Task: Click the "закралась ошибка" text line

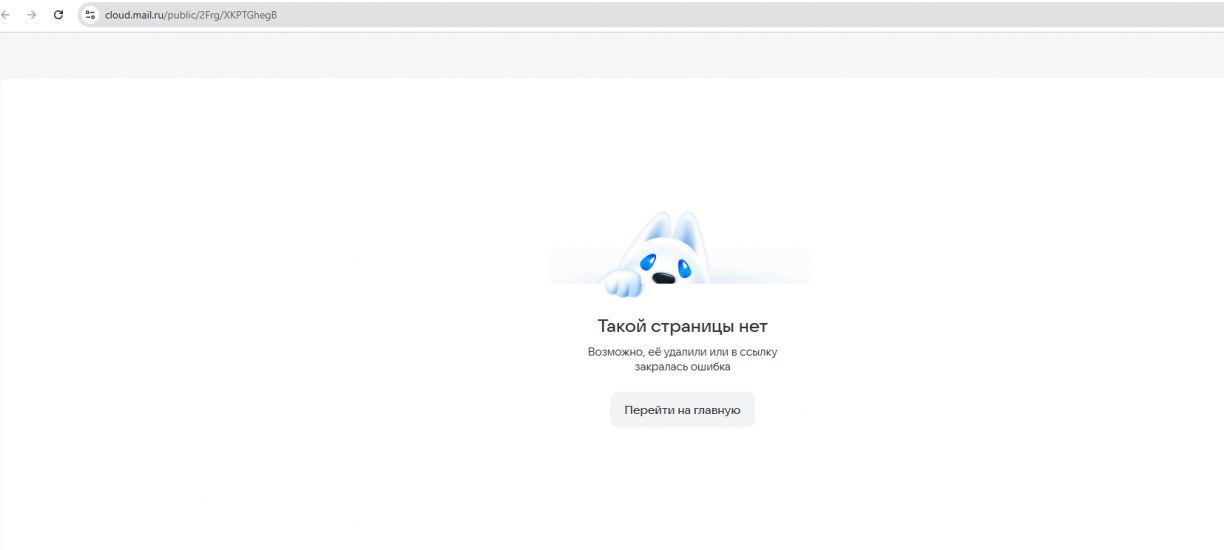Action: (x=682, y=367)
